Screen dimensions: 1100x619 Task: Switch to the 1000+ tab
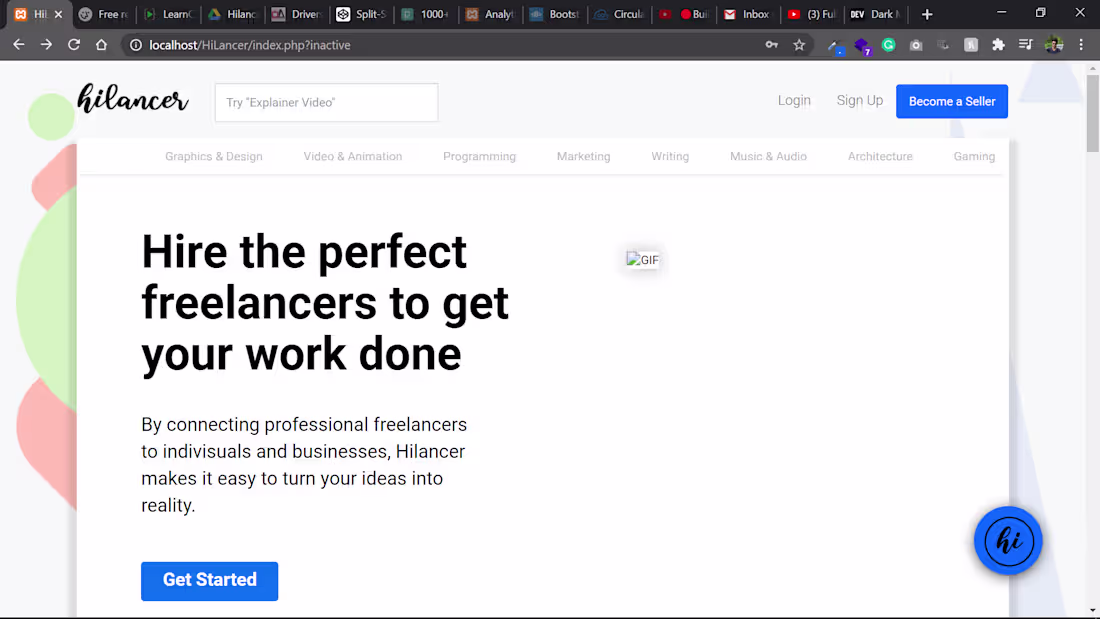coord(427,14)
